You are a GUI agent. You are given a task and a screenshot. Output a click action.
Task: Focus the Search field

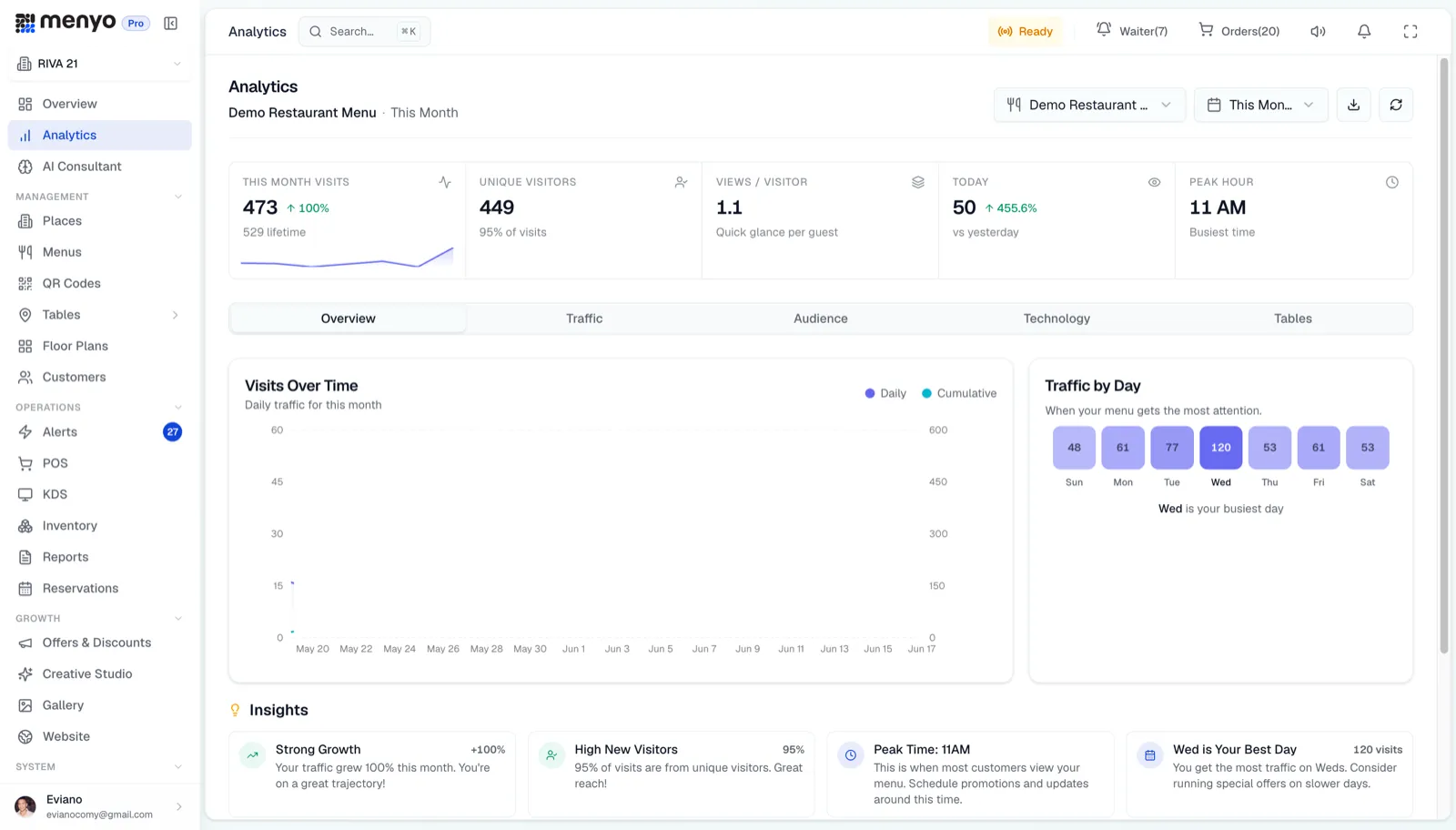364,32
